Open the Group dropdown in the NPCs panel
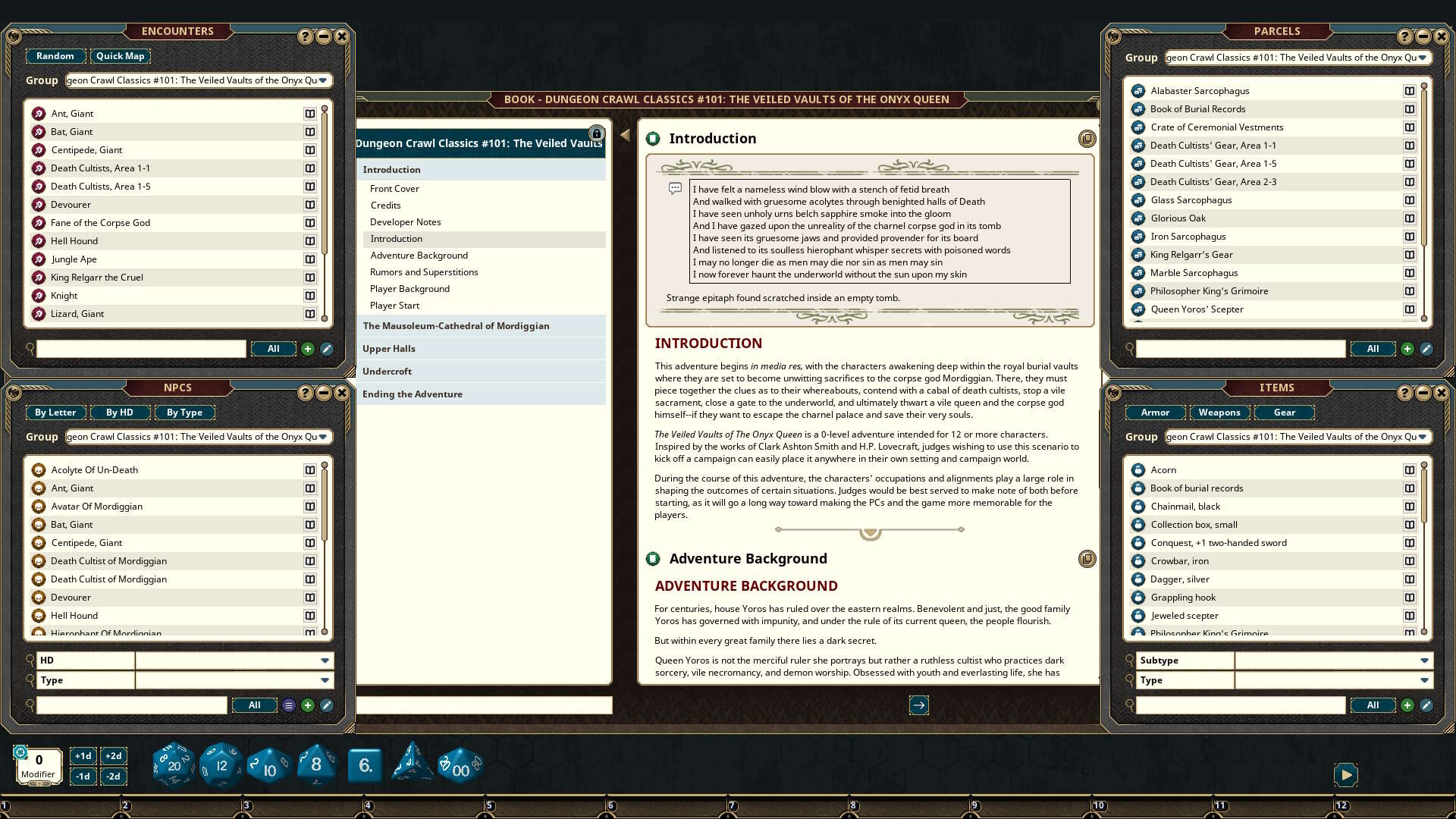The width and height of the screenshot is (1456, 819). click(325, 437)
